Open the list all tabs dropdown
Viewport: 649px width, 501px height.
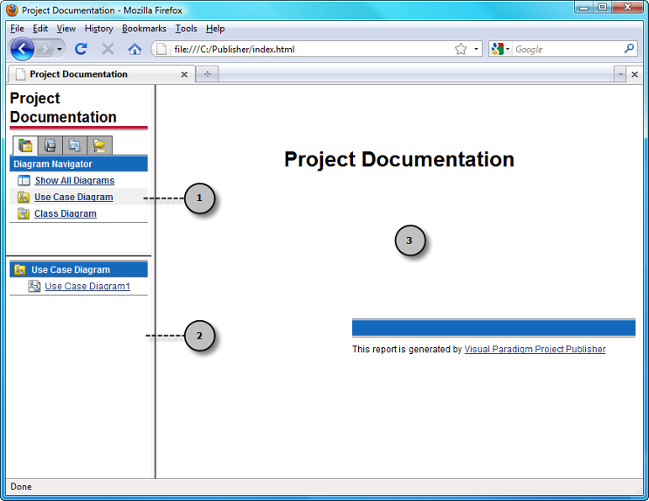pos(620,75)
